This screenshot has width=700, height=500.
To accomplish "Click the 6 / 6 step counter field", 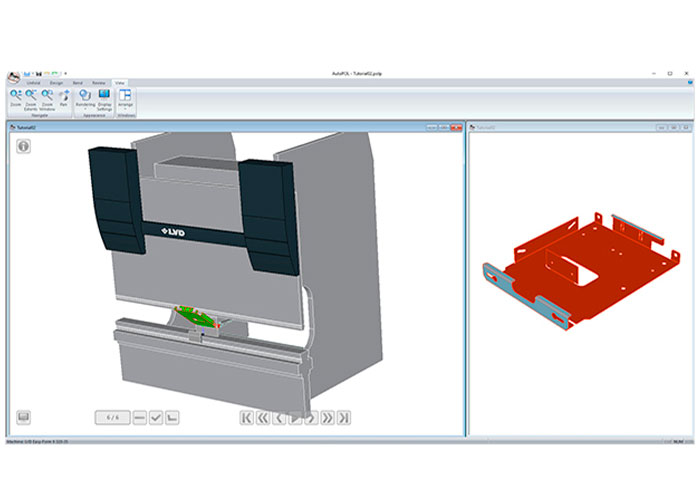I will 112,417.
